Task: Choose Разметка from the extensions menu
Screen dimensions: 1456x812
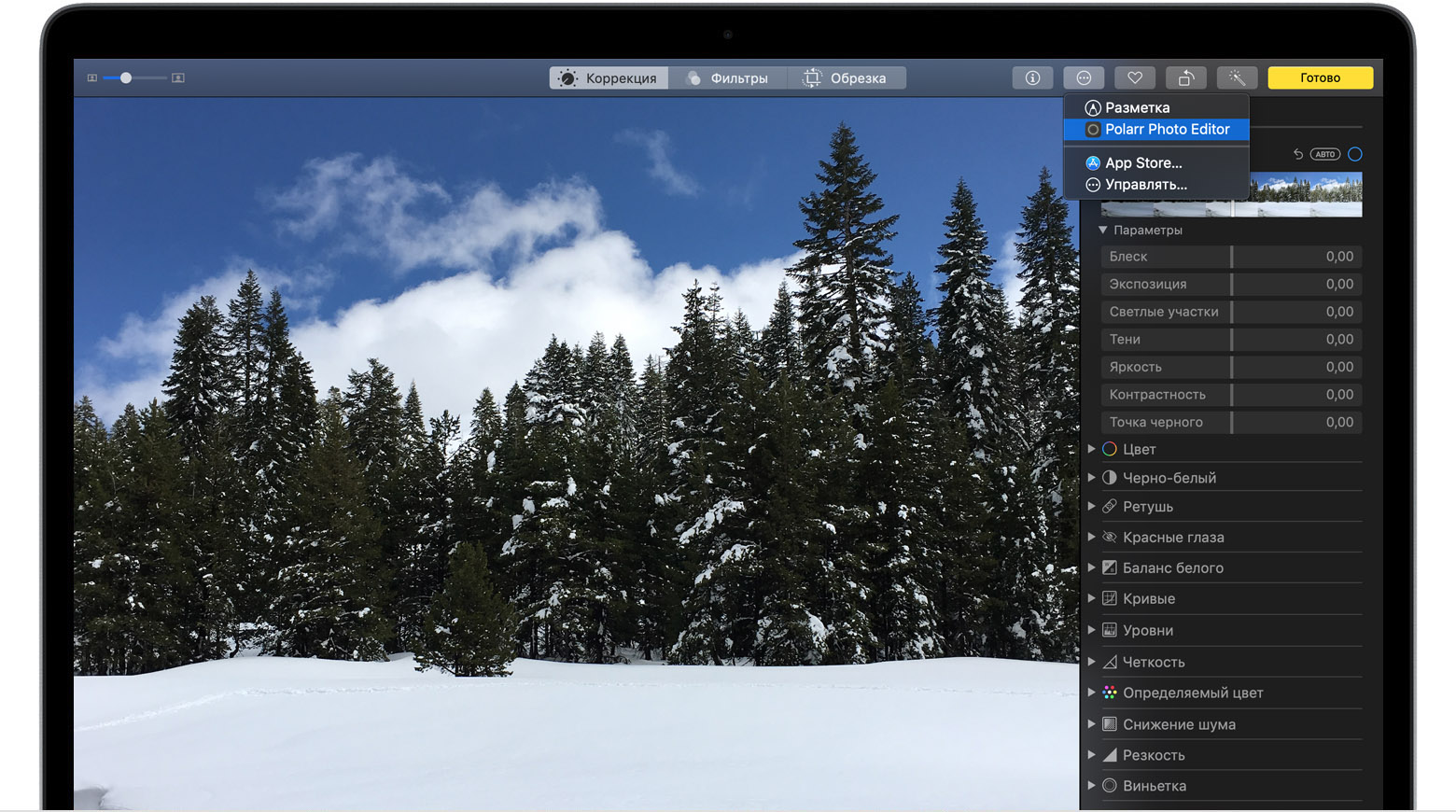Action: (x=1156, y=107)
